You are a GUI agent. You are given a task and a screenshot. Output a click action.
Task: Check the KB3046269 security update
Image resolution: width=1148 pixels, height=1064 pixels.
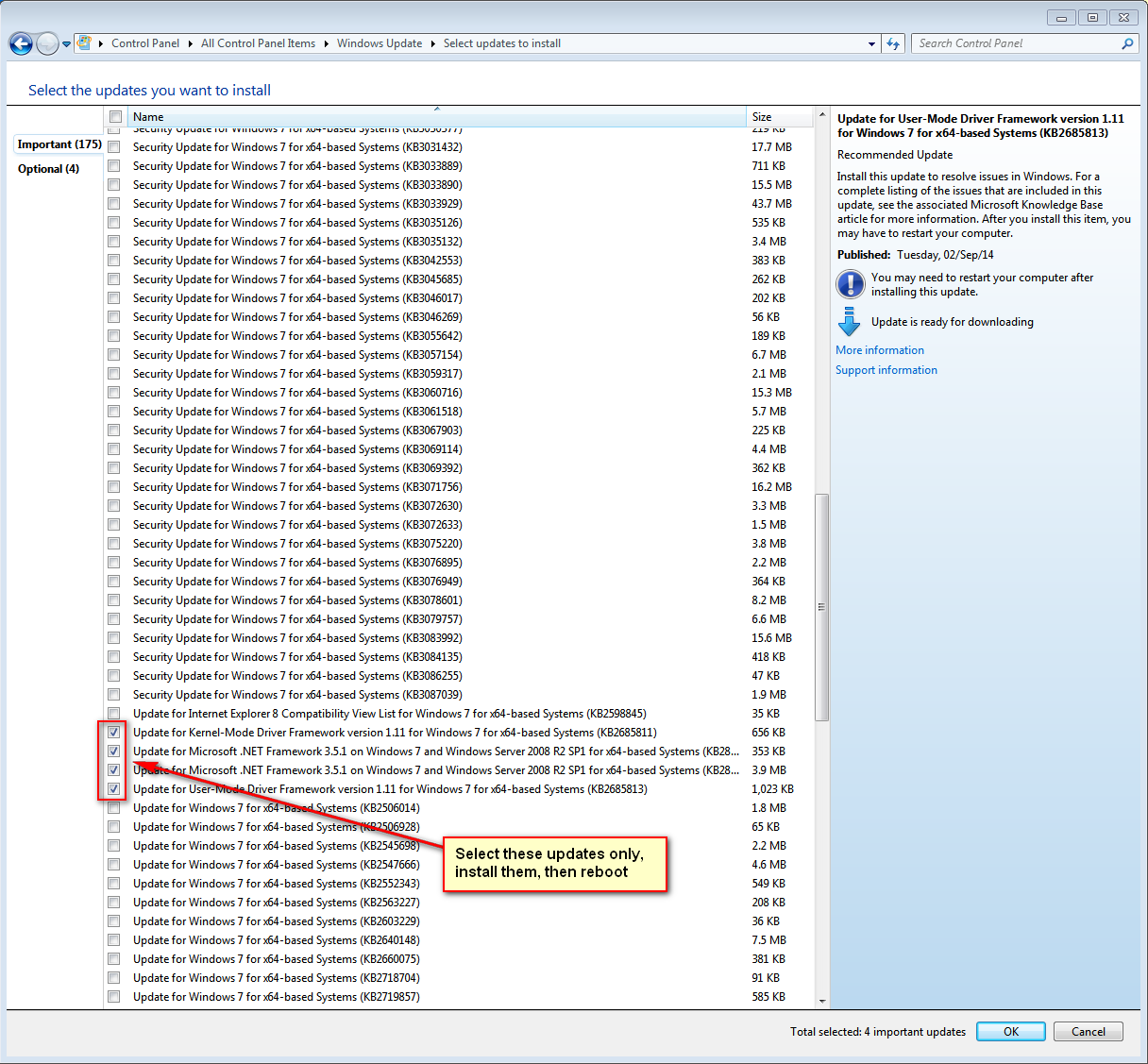114,317
